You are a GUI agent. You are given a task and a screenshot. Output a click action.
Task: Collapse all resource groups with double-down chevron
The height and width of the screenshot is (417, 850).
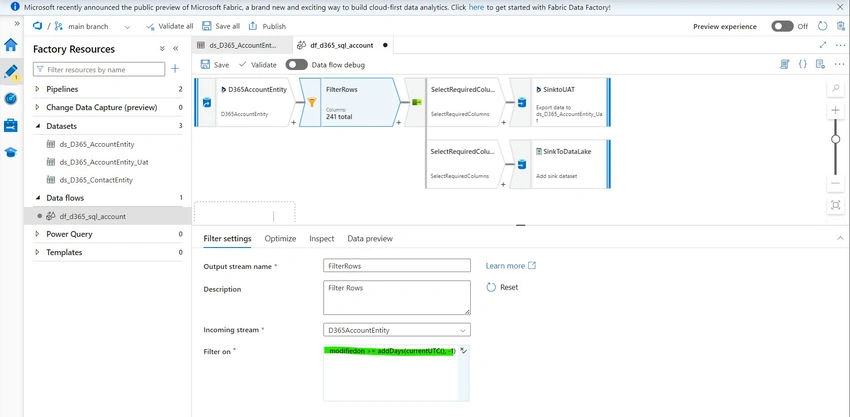(162, 49)
